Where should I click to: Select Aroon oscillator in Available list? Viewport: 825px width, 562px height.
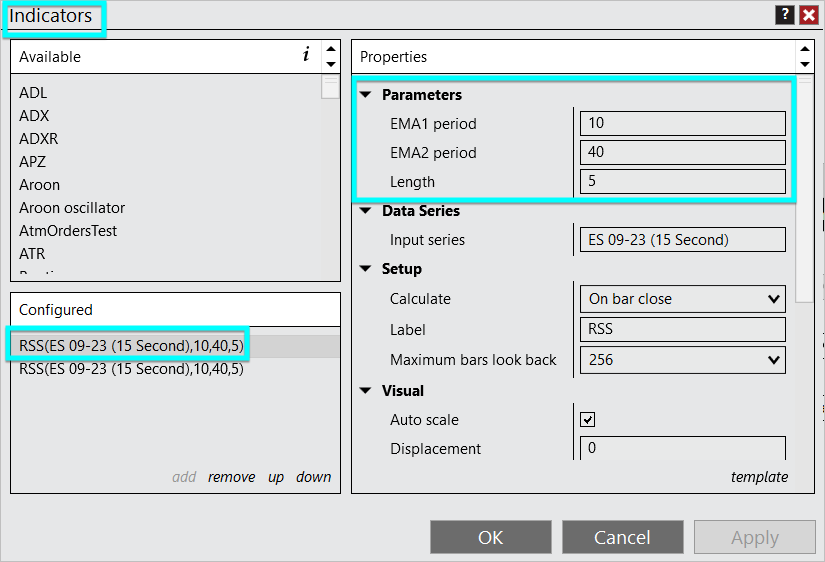(x=72, y=208)
